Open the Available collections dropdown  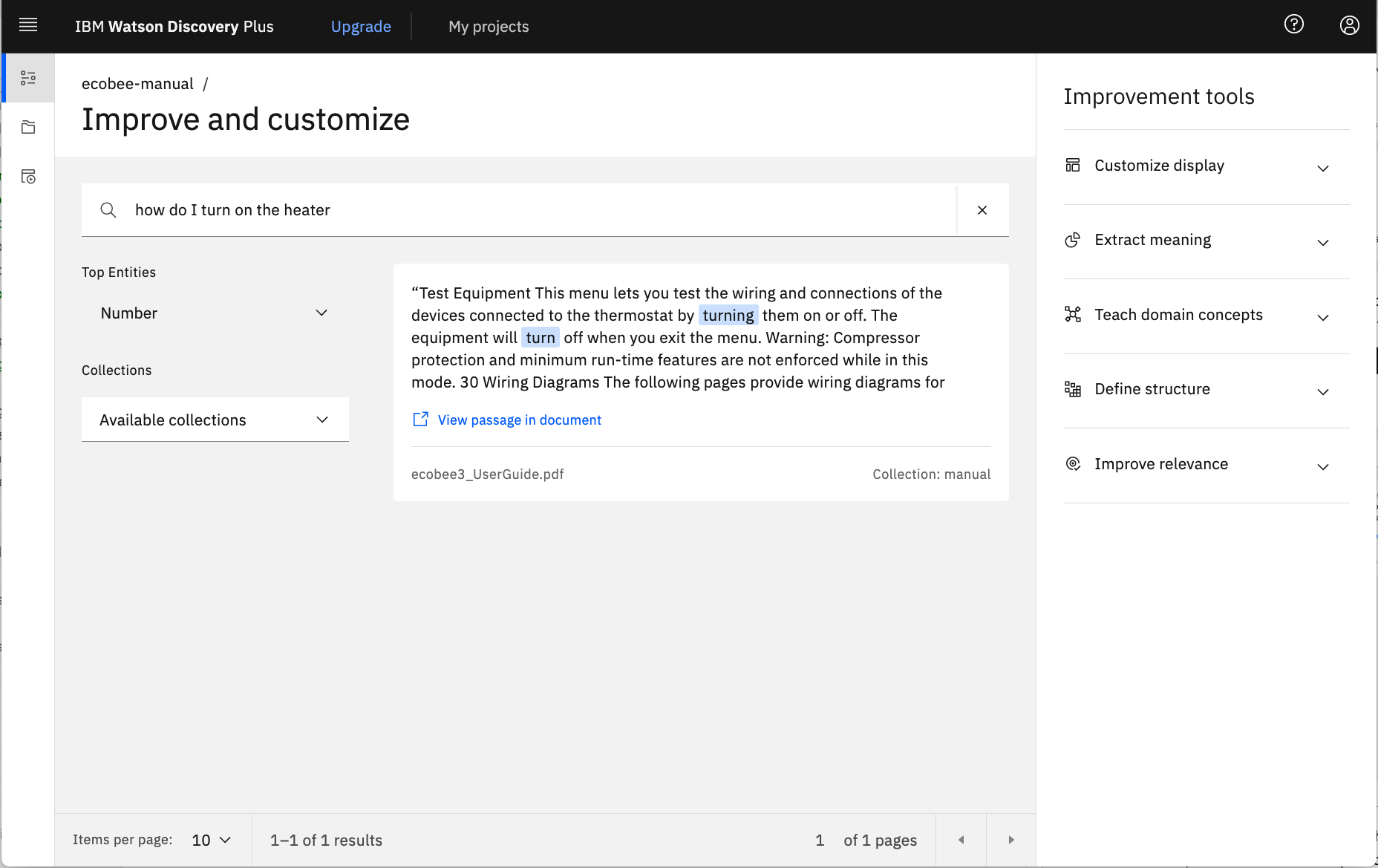click(x=215, y=420)
